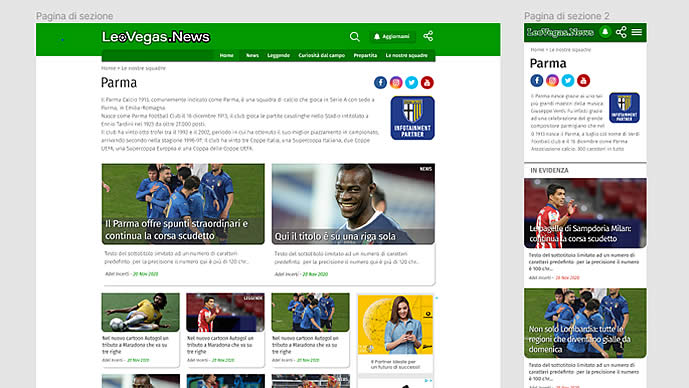Open the Home menu item
This screenshot has width=689, height=388.
click(x=227, y=55)
